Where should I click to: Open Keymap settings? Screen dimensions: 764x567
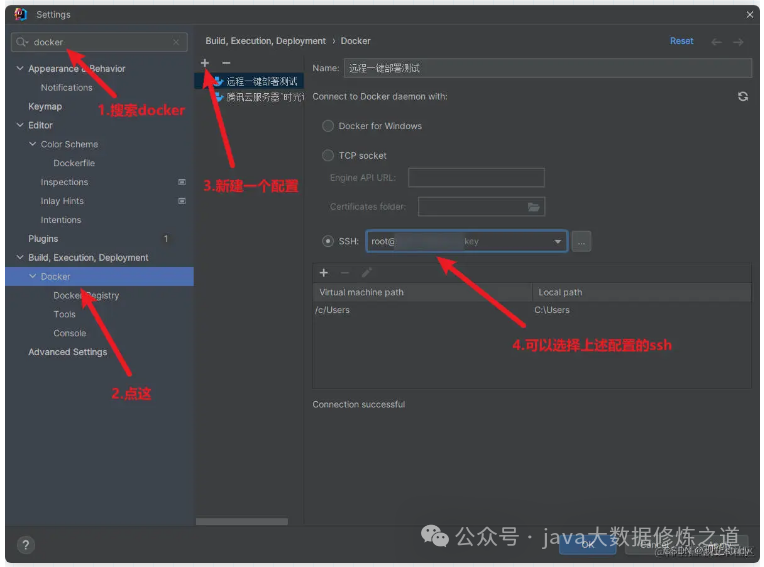pyautogui.click(x=45, y=107)
